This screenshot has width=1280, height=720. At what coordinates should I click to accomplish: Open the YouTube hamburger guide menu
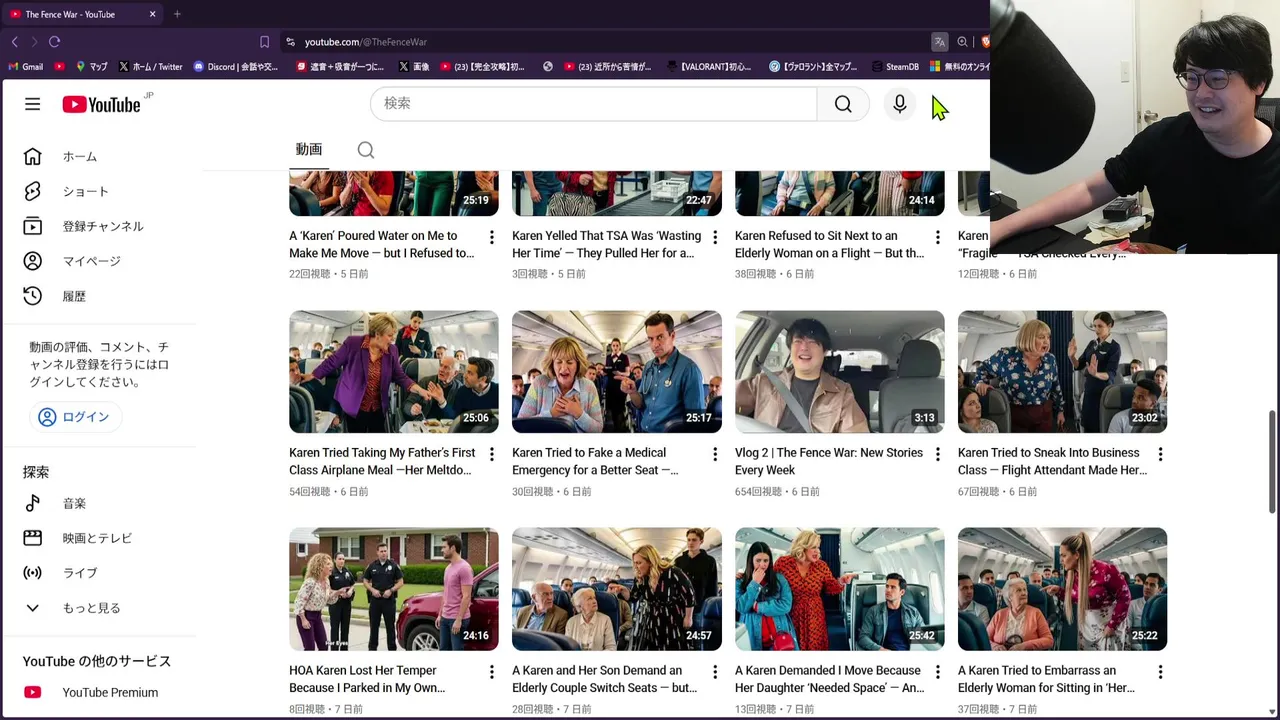33,104
